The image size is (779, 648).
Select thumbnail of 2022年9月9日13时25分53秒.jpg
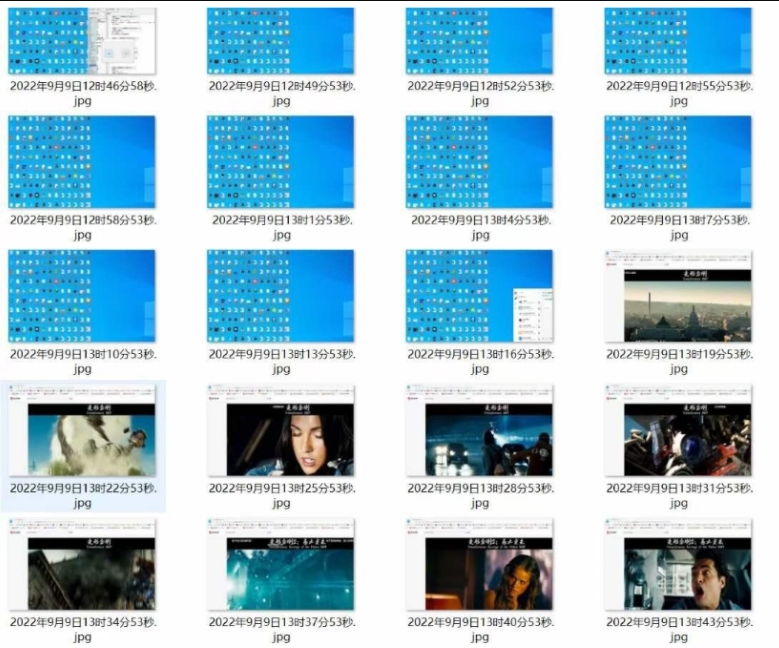pyautogui.click(x=281, y=430)
